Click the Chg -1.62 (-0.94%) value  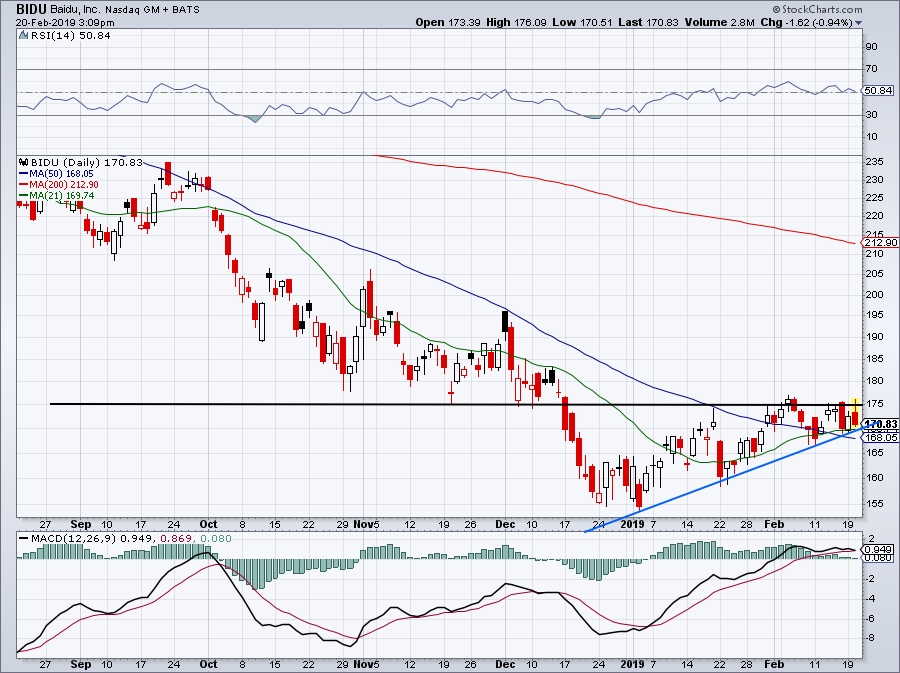pyautogui.click(x=806, y=22)
